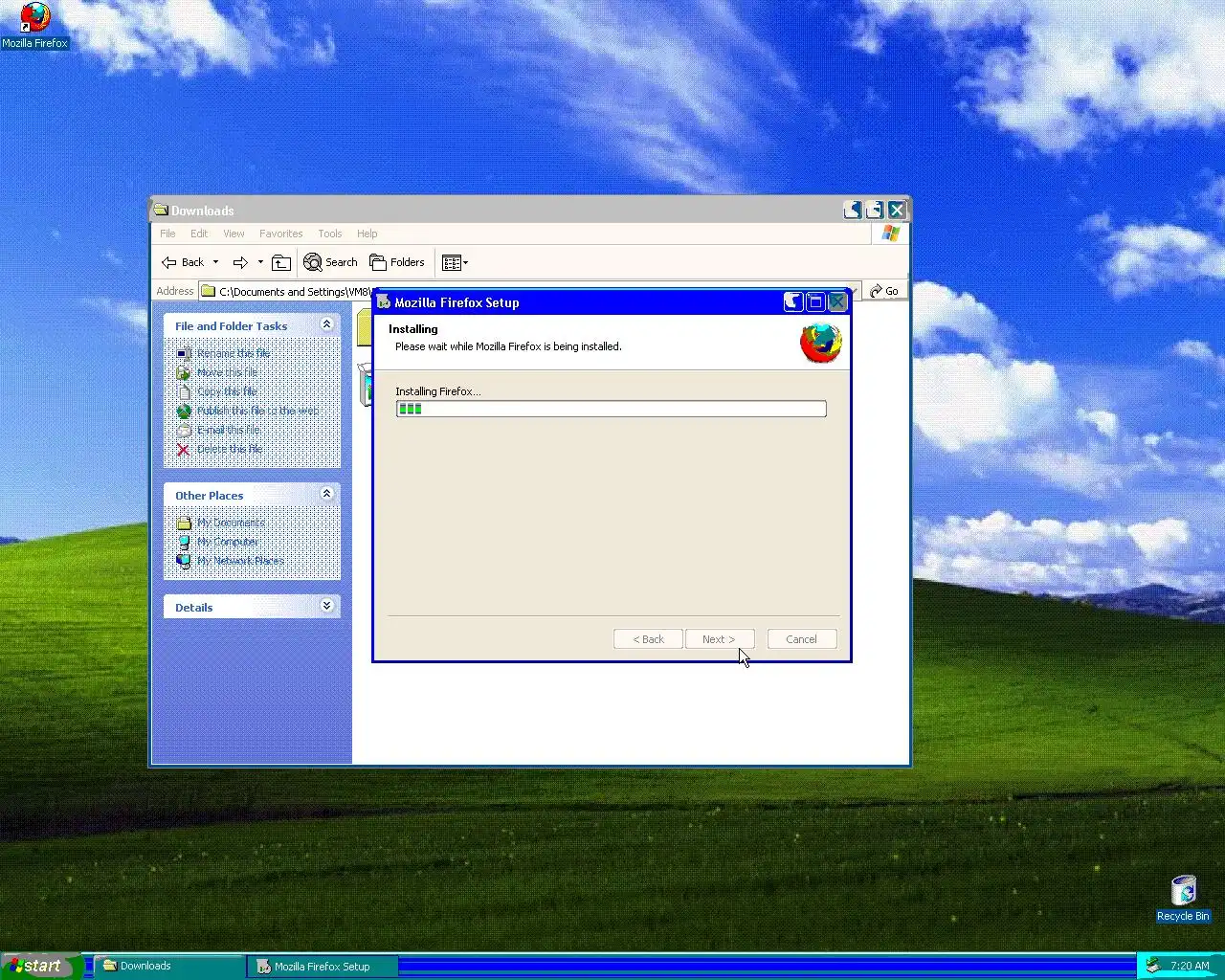Screen dimensions: 1225x980
Task: Open Search in the Downloads window
Action: (x=330, y=262)
